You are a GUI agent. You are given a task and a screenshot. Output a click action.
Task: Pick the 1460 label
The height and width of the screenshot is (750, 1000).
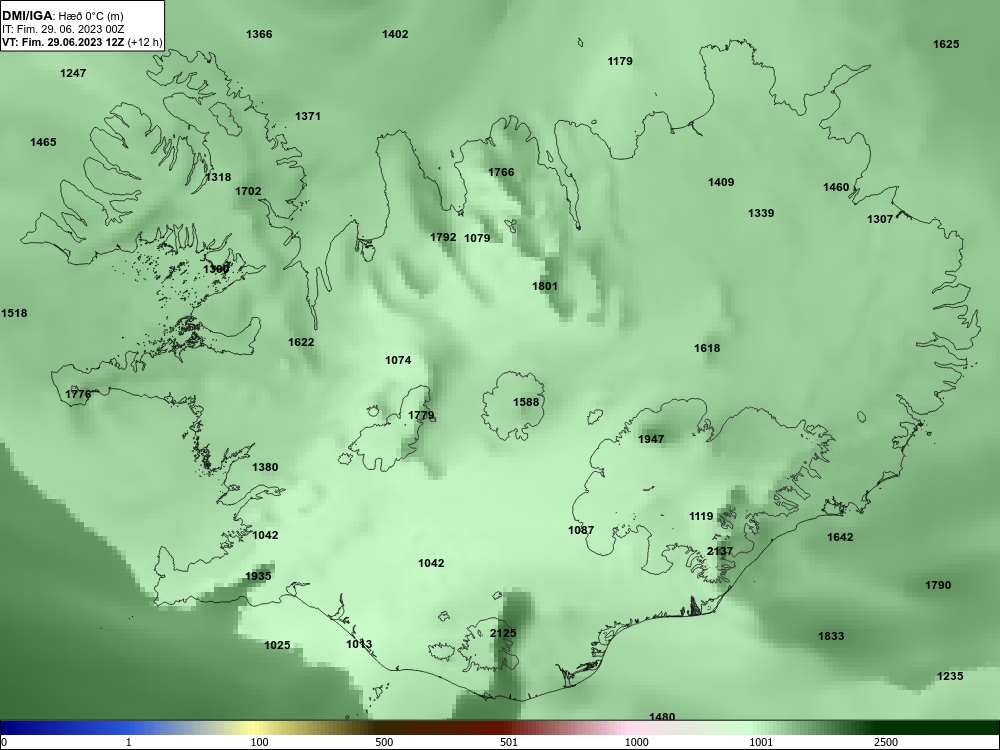(836, 188)
